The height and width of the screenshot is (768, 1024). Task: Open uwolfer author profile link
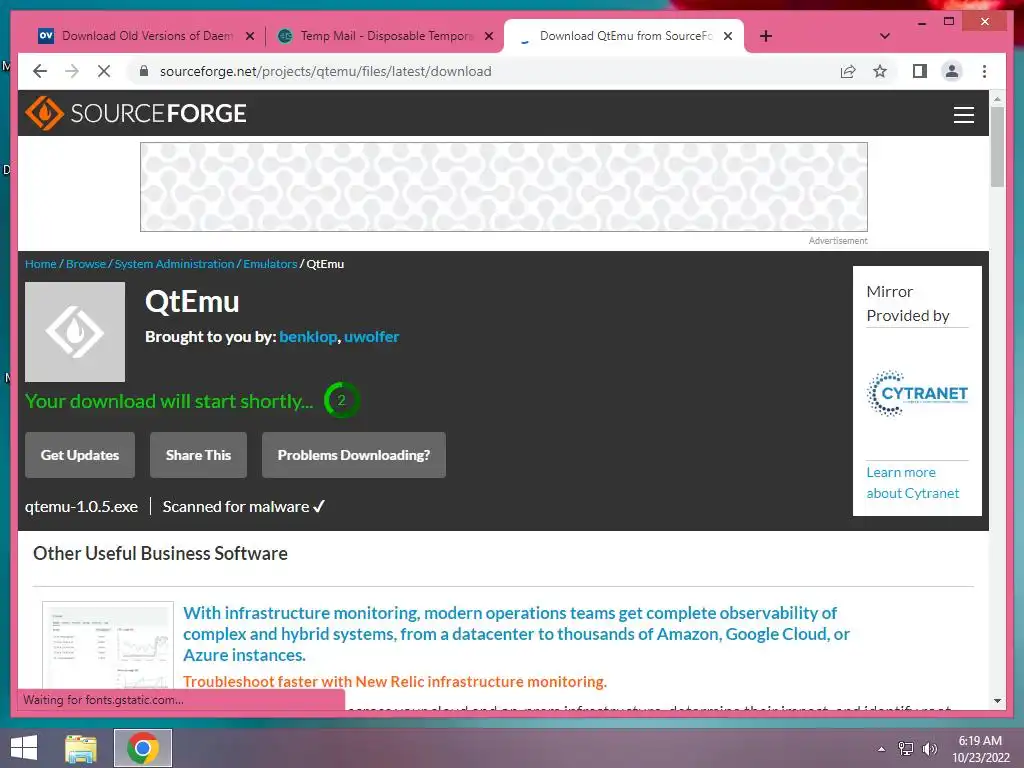pyautogui.click(x=372, y=337)
